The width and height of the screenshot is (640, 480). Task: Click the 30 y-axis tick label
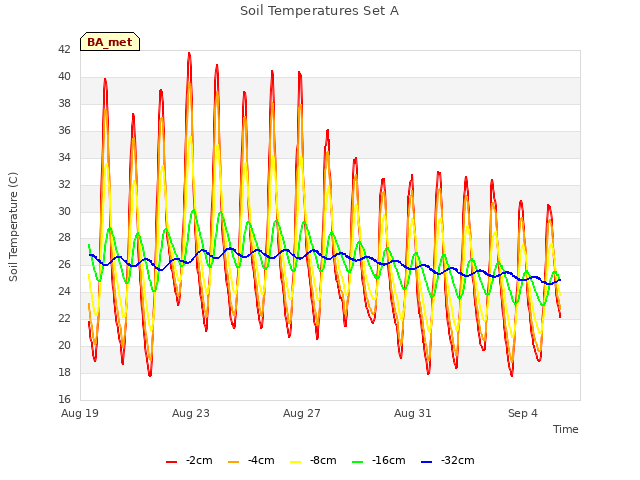pyautogui.click(x=64, y=211)
